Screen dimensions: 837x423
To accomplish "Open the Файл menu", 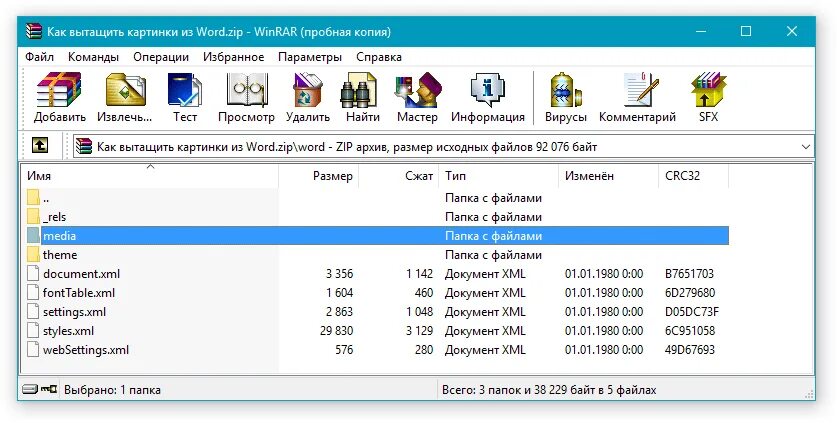I will click(x=40, y=57).
